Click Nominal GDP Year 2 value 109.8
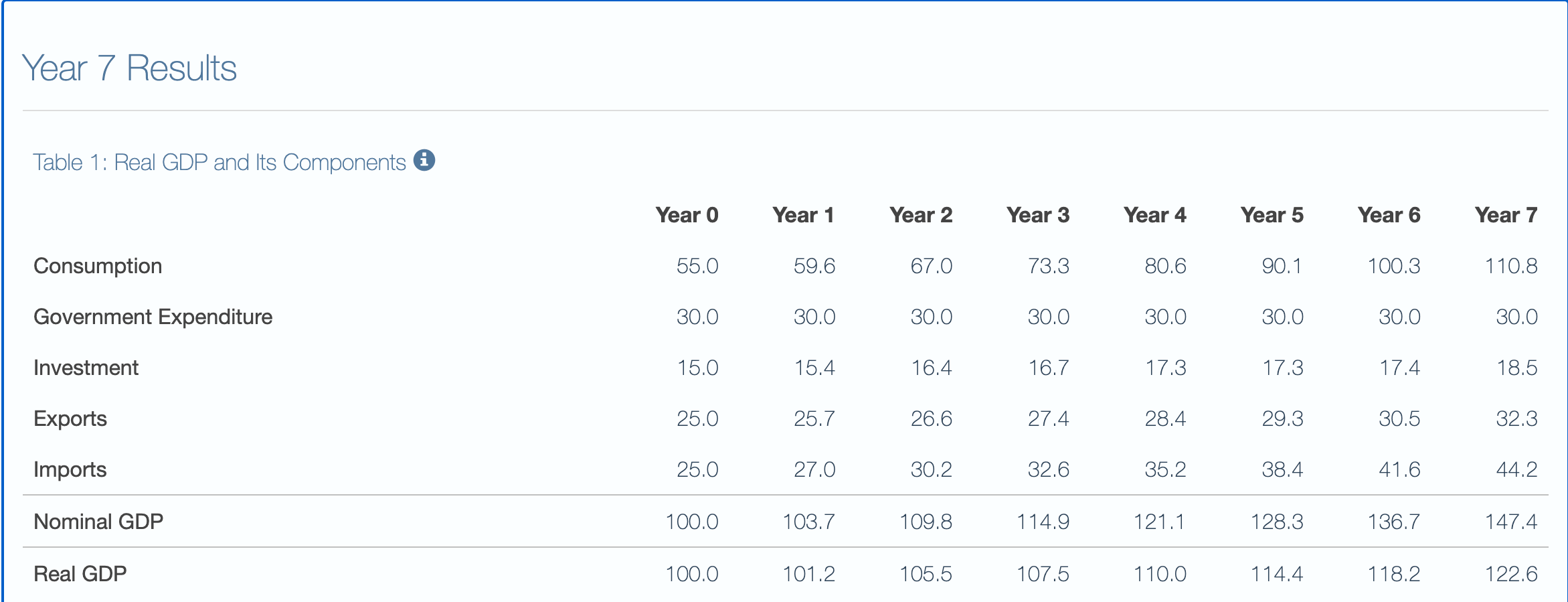Viewport: 1568px width, 602px height. pyautogui.click(x=926, y=522)
